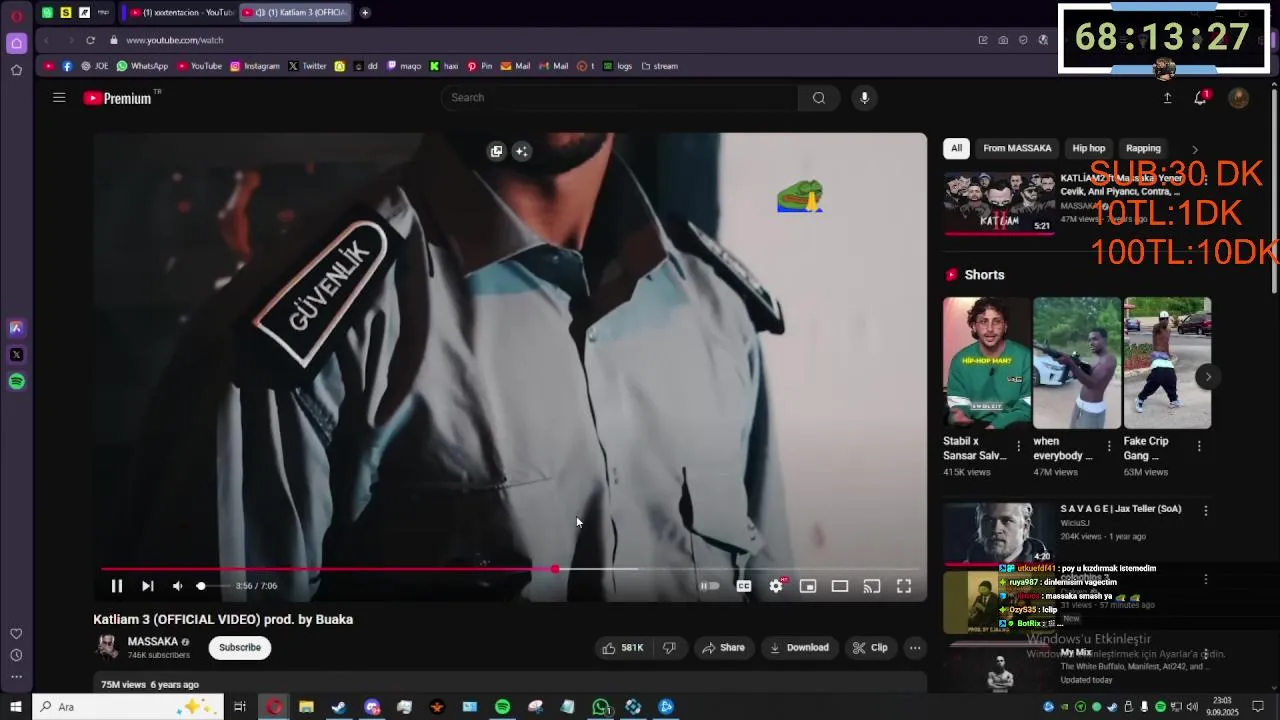Select the 'Rapping' chip
The image size is (1280, 720).
[x=1143, y=148]
